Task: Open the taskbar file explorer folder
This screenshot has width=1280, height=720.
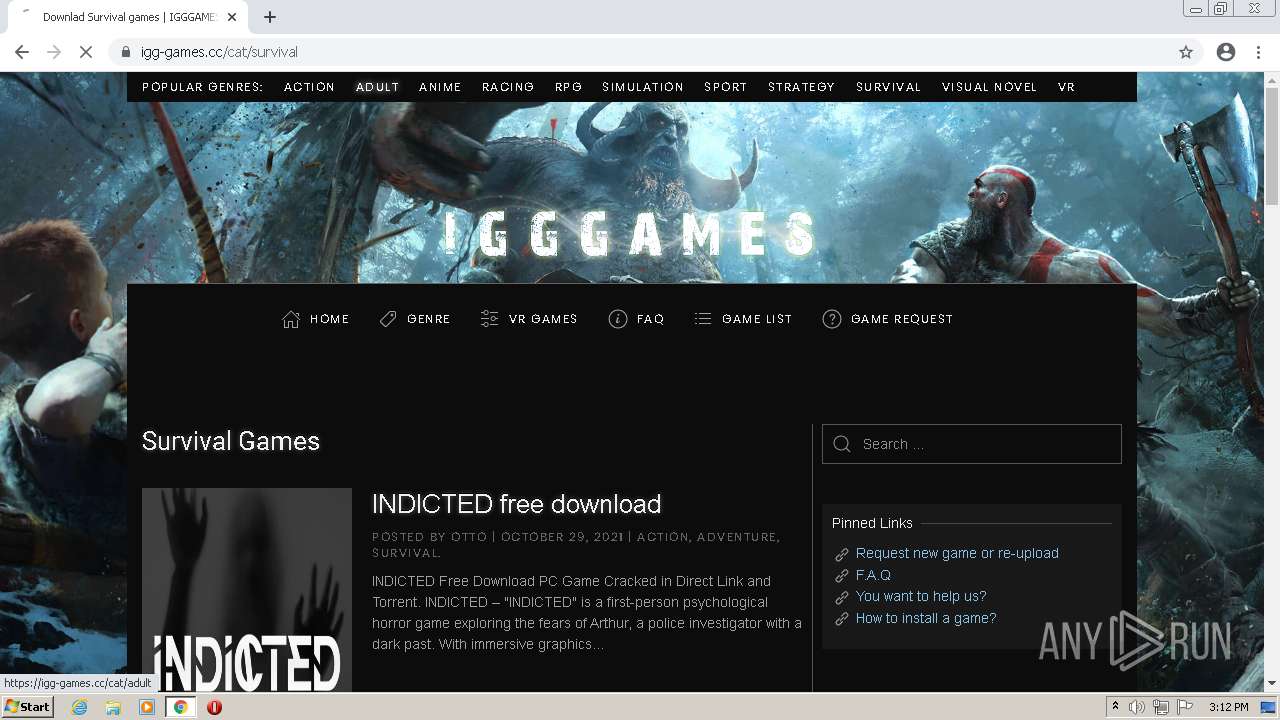Action: (113, 707)
